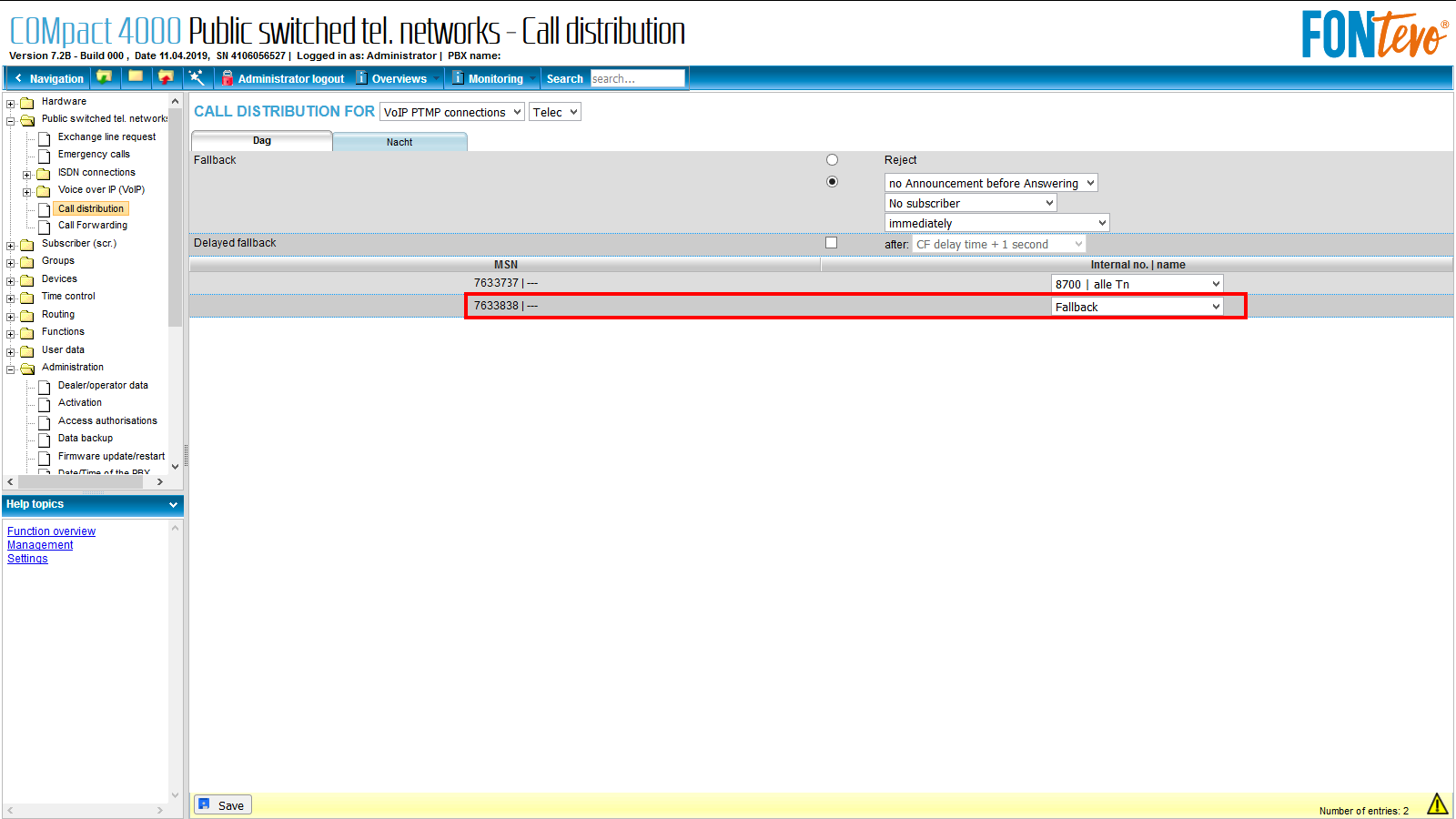Enable the Delayed fallback checkbox
This screenshot has width=1456, height=819.
(x=831, y=243)
